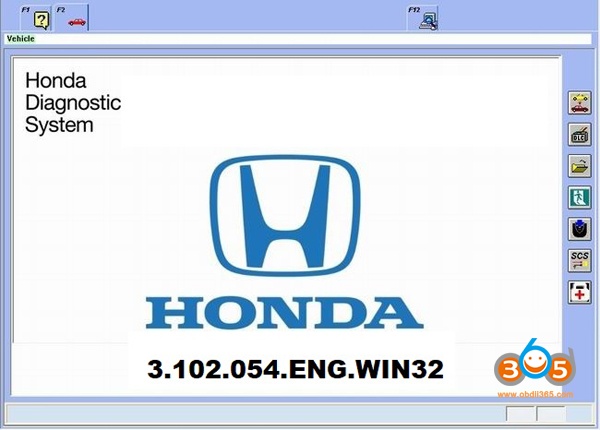Viewport: 600px width, 430px height.
Task: Click the Vehicle label in top bar
Action: point(21,39)
